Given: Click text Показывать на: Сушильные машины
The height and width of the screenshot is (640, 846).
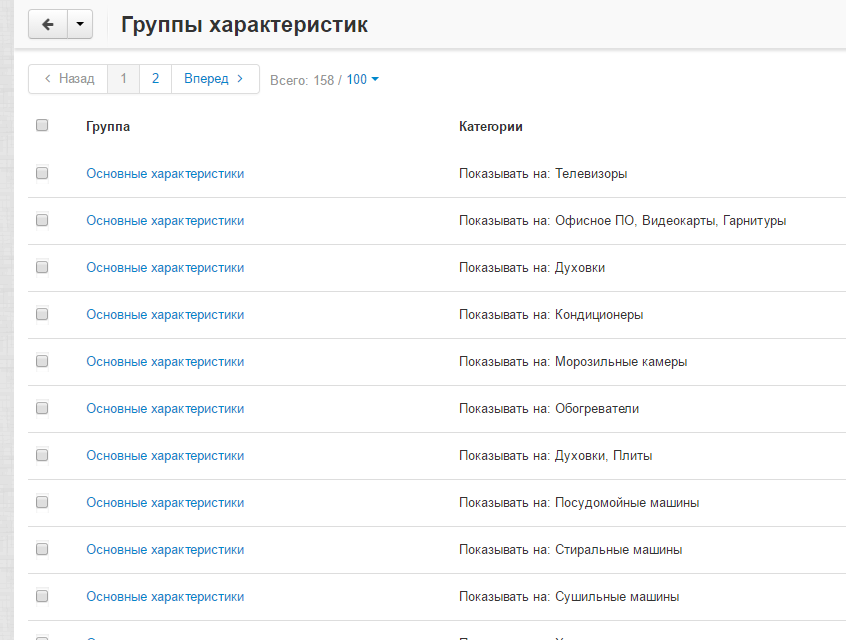Looking at the screenshot, I should click(x=569, y=596).
